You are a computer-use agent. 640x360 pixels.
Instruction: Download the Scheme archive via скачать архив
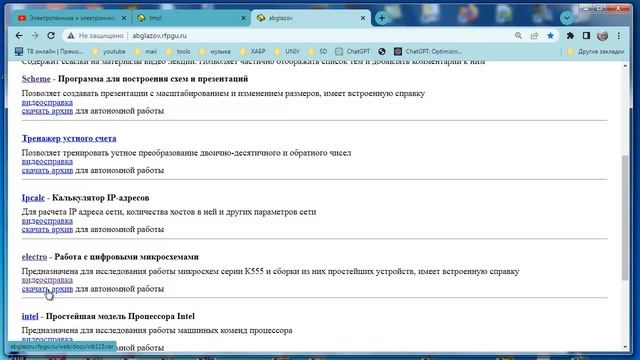pyautogui.click(x=47, y=111)
